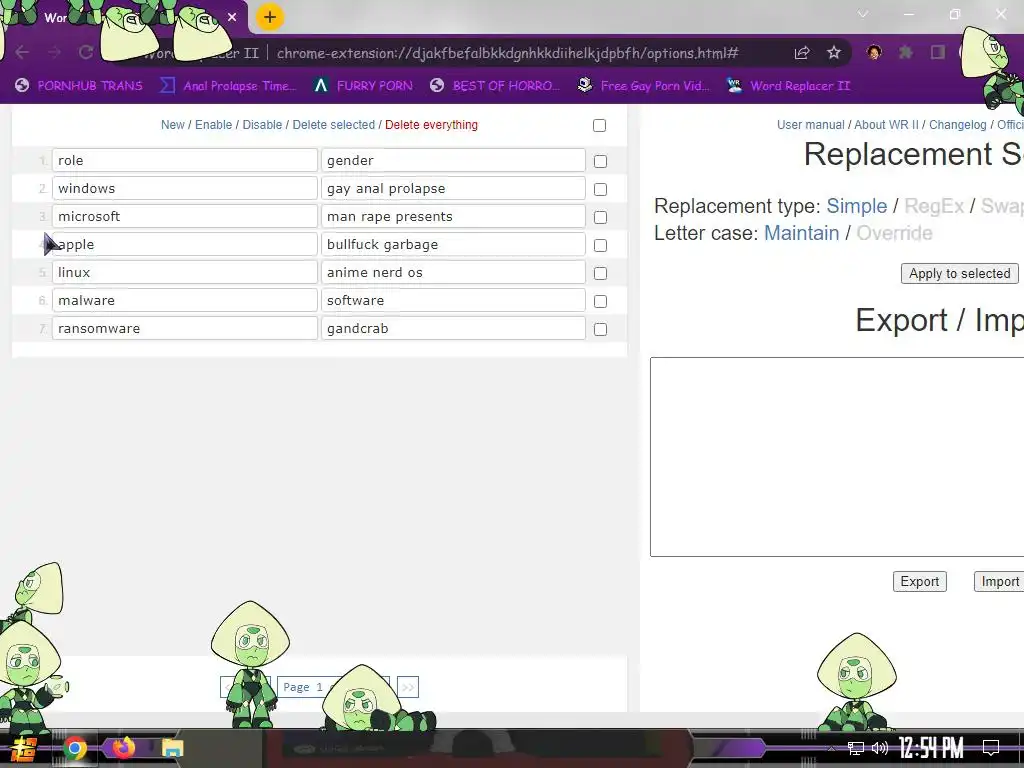Screen dimensions: 1024x768
Task: Click inside the Export/Import text area
Action: (837, 457)
